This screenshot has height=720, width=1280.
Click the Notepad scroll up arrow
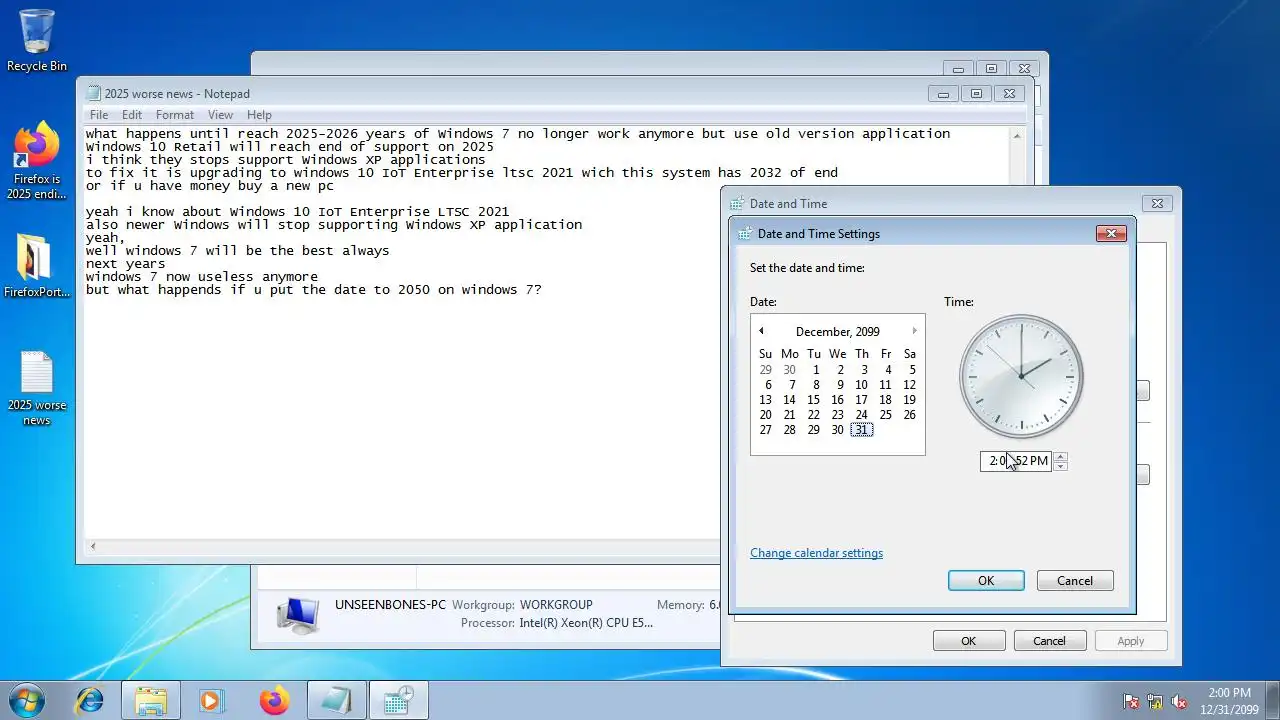pyautogui.click(x=1018, y=136)
